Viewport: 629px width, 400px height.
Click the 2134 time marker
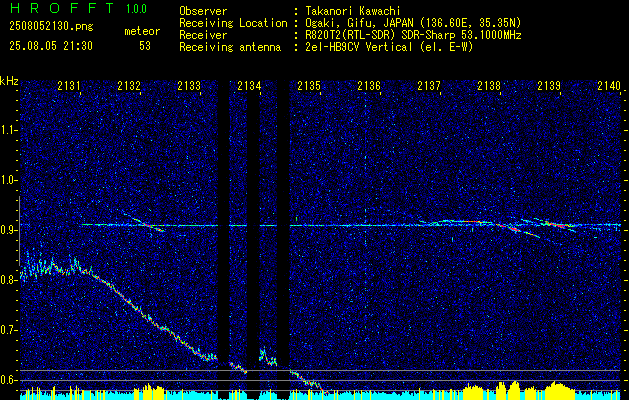click(x=249, y=85)
